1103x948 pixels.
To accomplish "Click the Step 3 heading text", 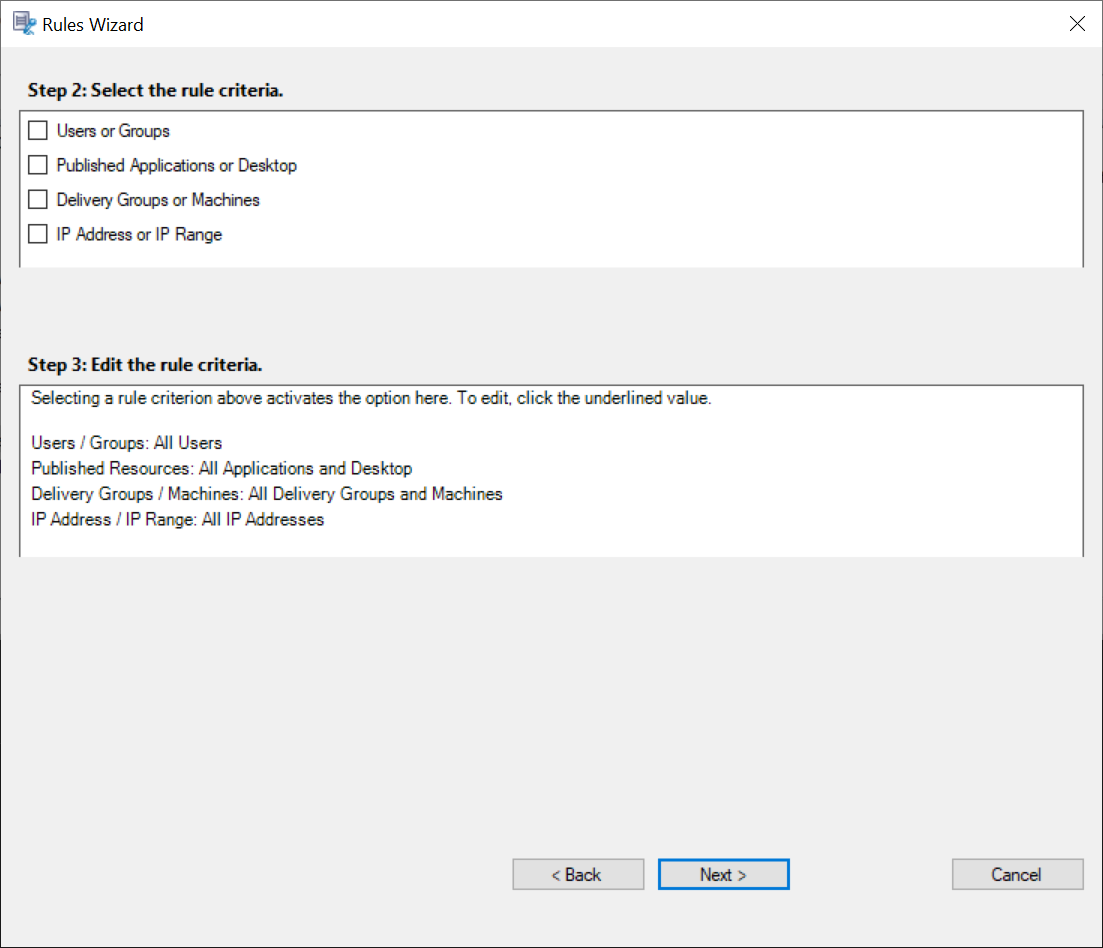I will [145, 364].
